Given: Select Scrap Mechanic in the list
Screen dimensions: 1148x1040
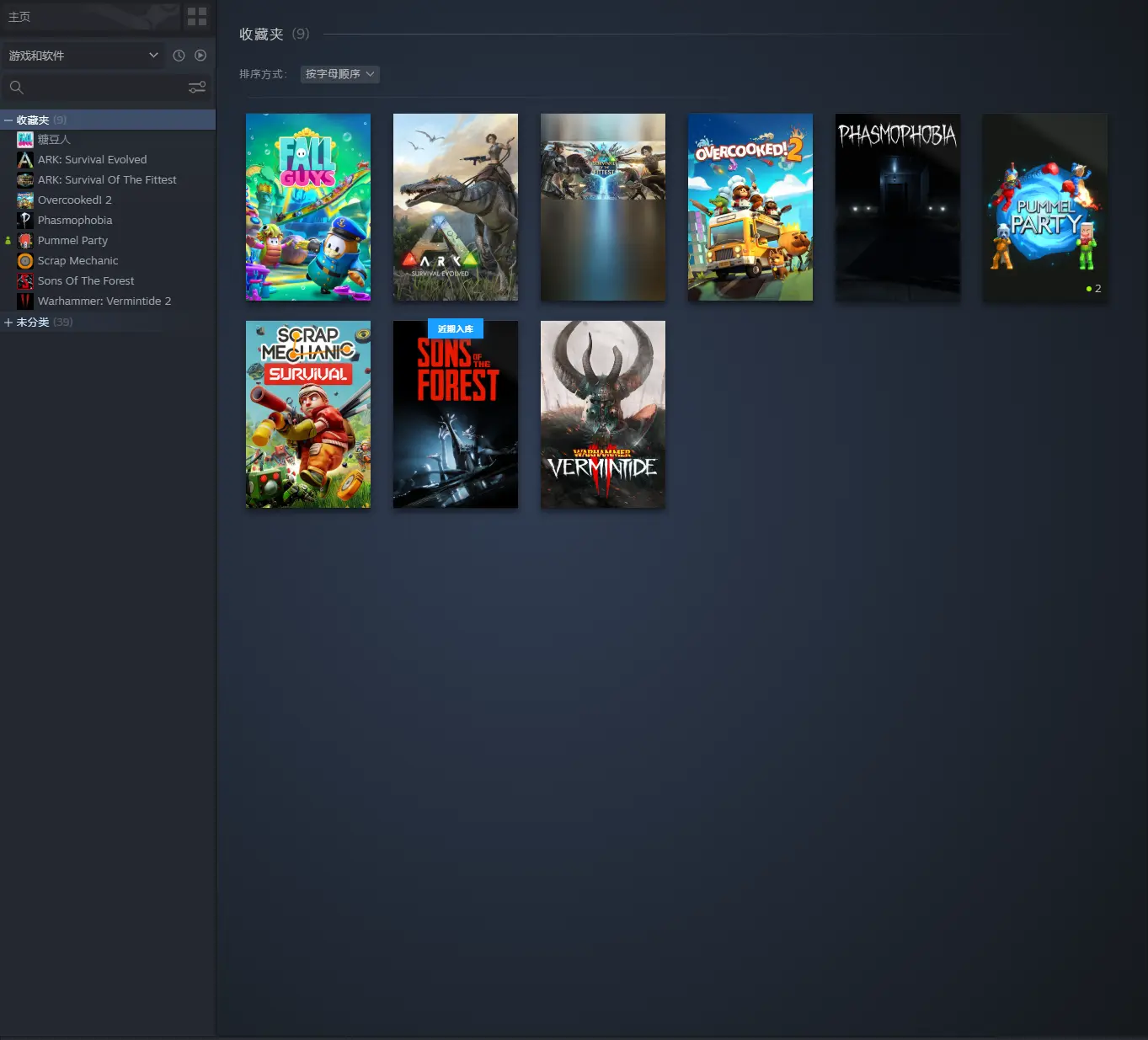Looking at the screenshot, I should pos(108,260).
